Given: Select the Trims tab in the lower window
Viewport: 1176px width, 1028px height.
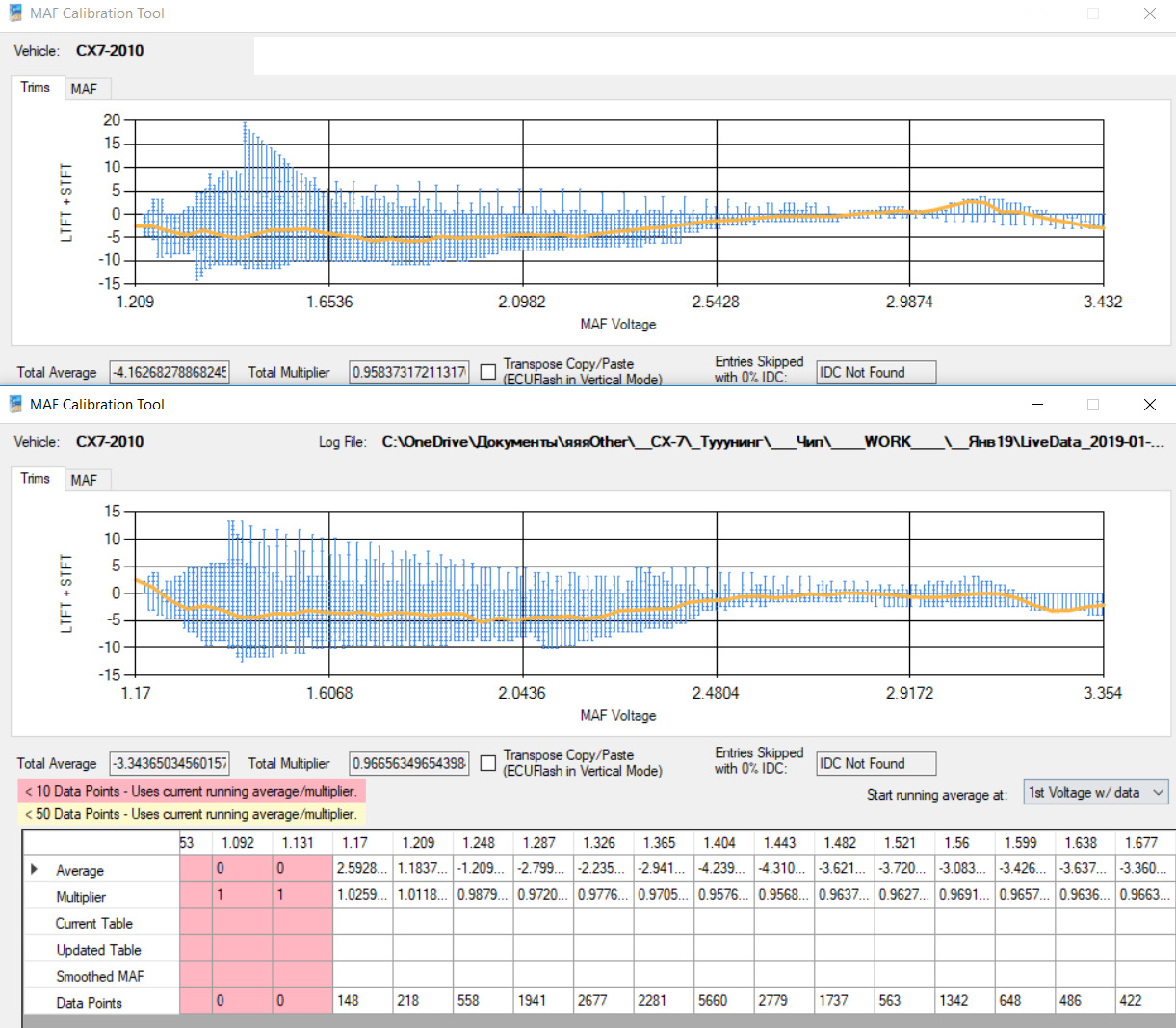Looking at the screenshot, I should [x=36, y=479].
